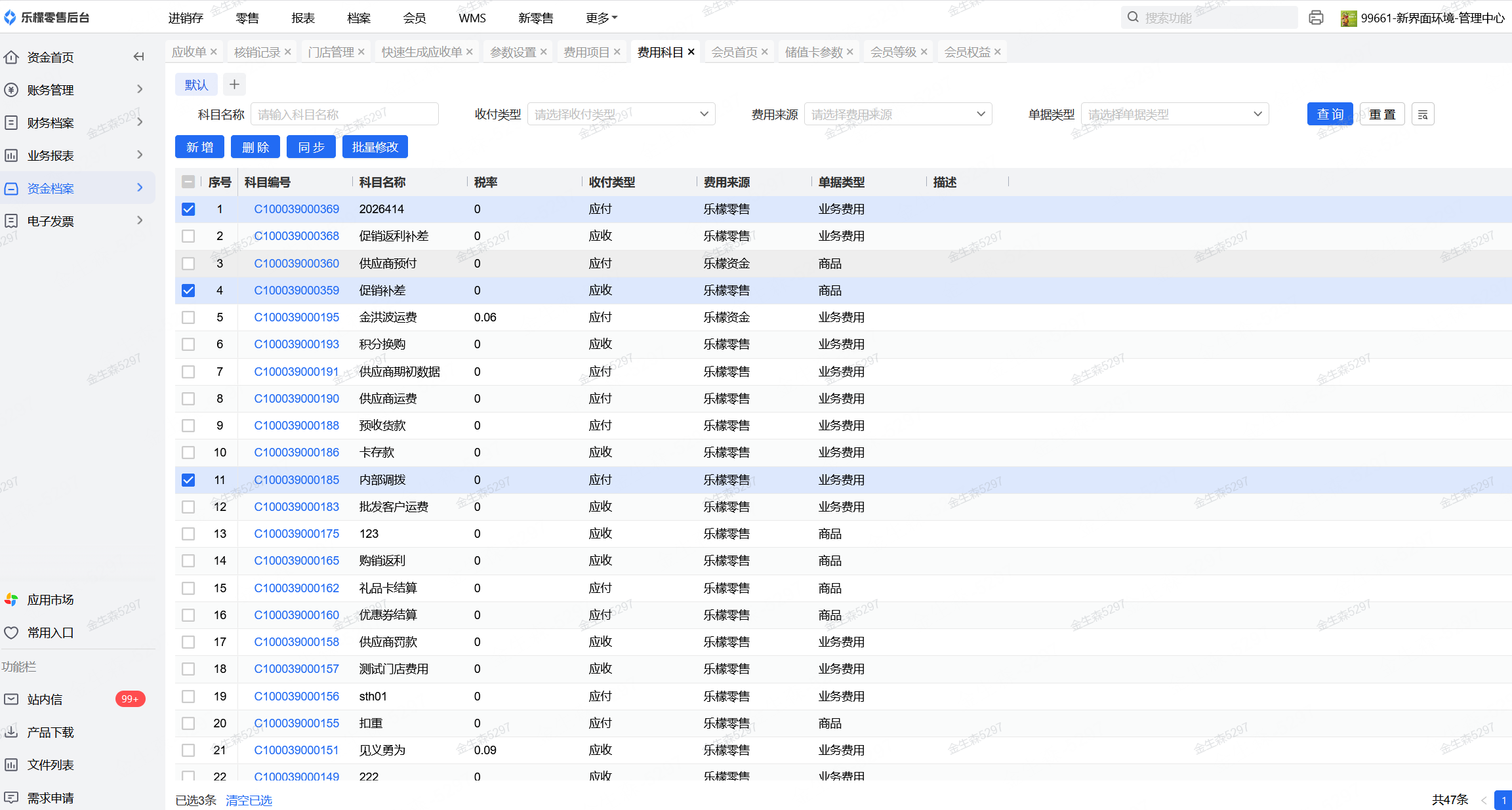1512x810 pixels.
Task: Check the checkbox for 供应商预付 row
Action: 188,264
